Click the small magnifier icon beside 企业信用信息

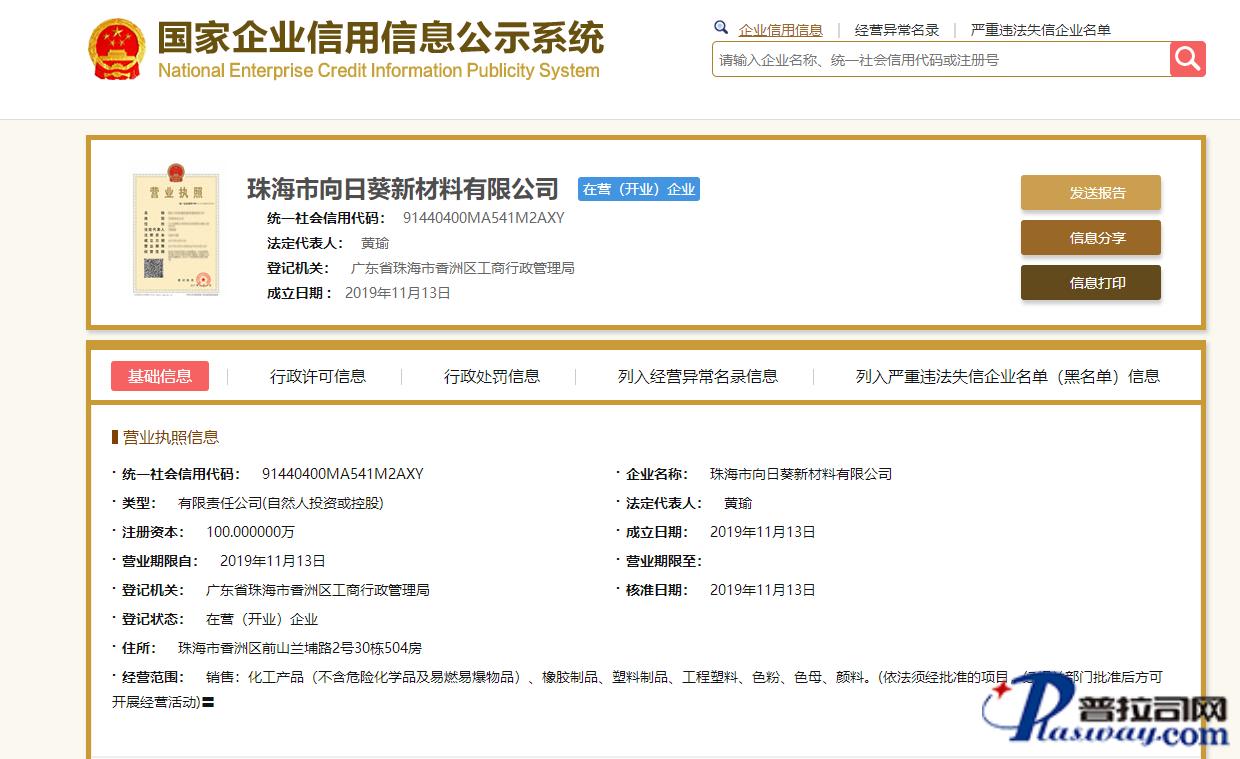tap(721, 28)
